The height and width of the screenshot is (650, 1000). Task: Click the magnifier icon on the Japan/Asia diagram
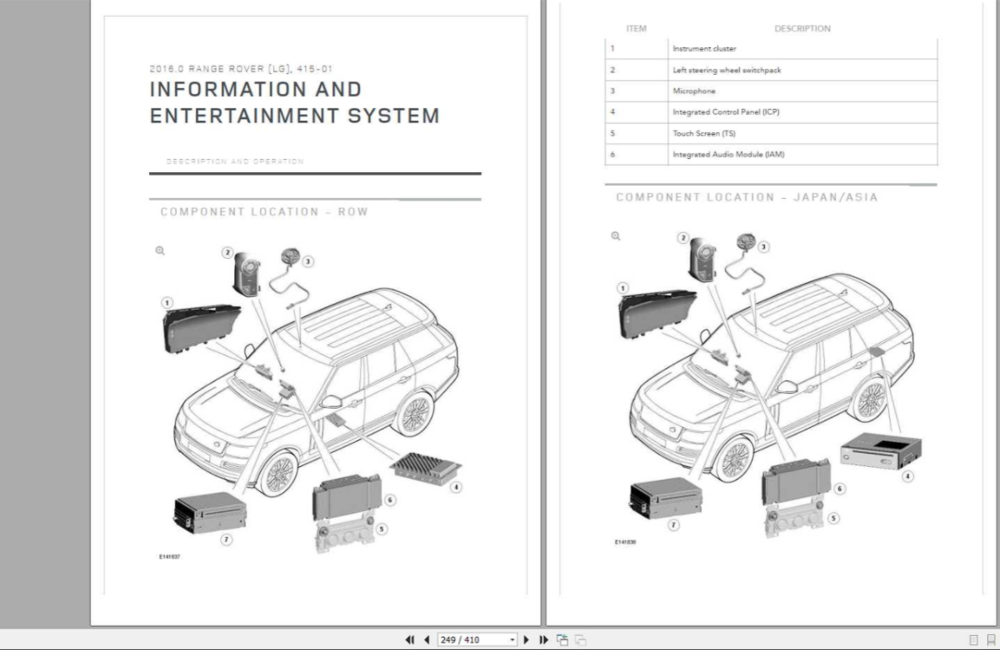[615, 237]
